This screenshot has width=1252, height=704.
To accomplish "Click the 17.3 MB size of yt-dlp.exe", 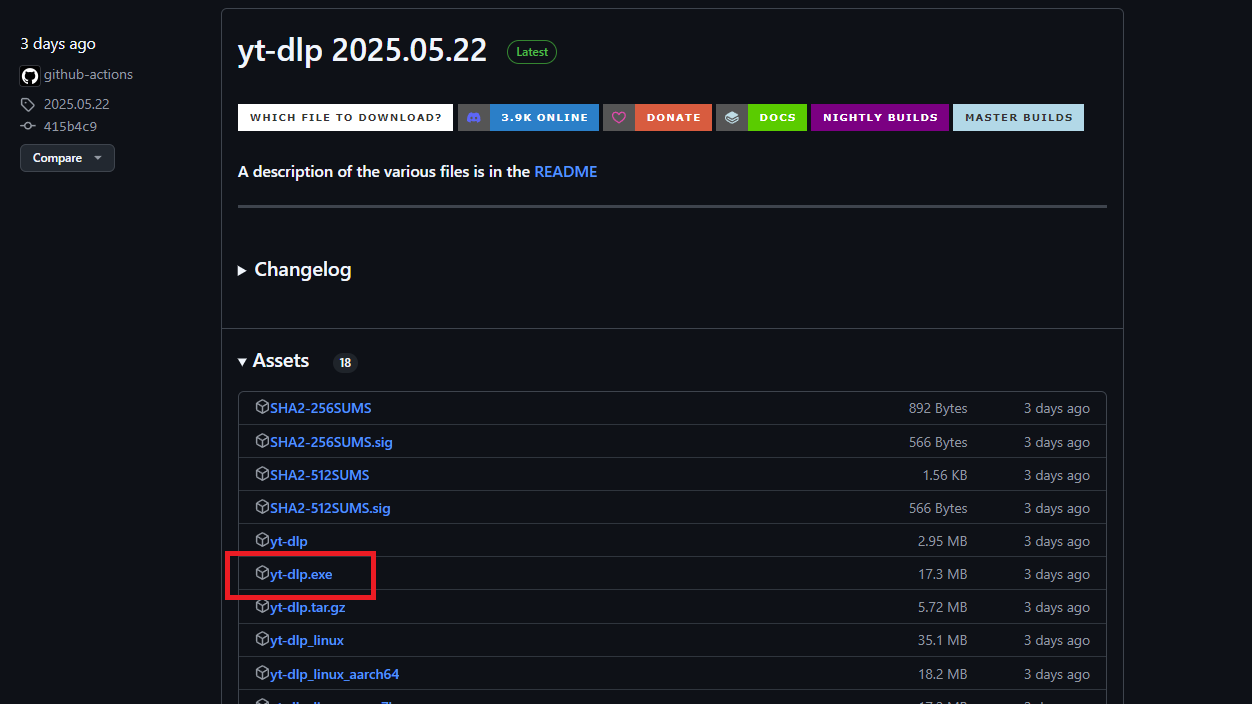I will pyautogui.click(x=943, y=574).
